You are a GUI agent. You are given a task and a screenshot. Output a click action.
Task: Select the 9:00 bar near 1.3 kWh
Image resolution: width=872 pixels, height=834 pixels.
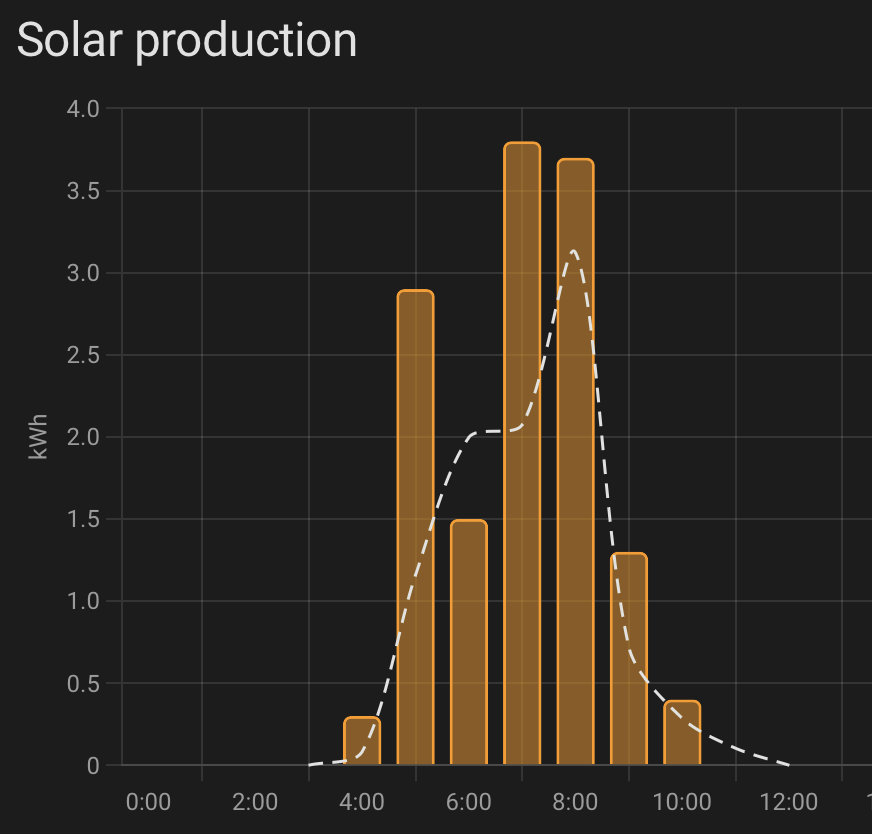click(629, 659)
